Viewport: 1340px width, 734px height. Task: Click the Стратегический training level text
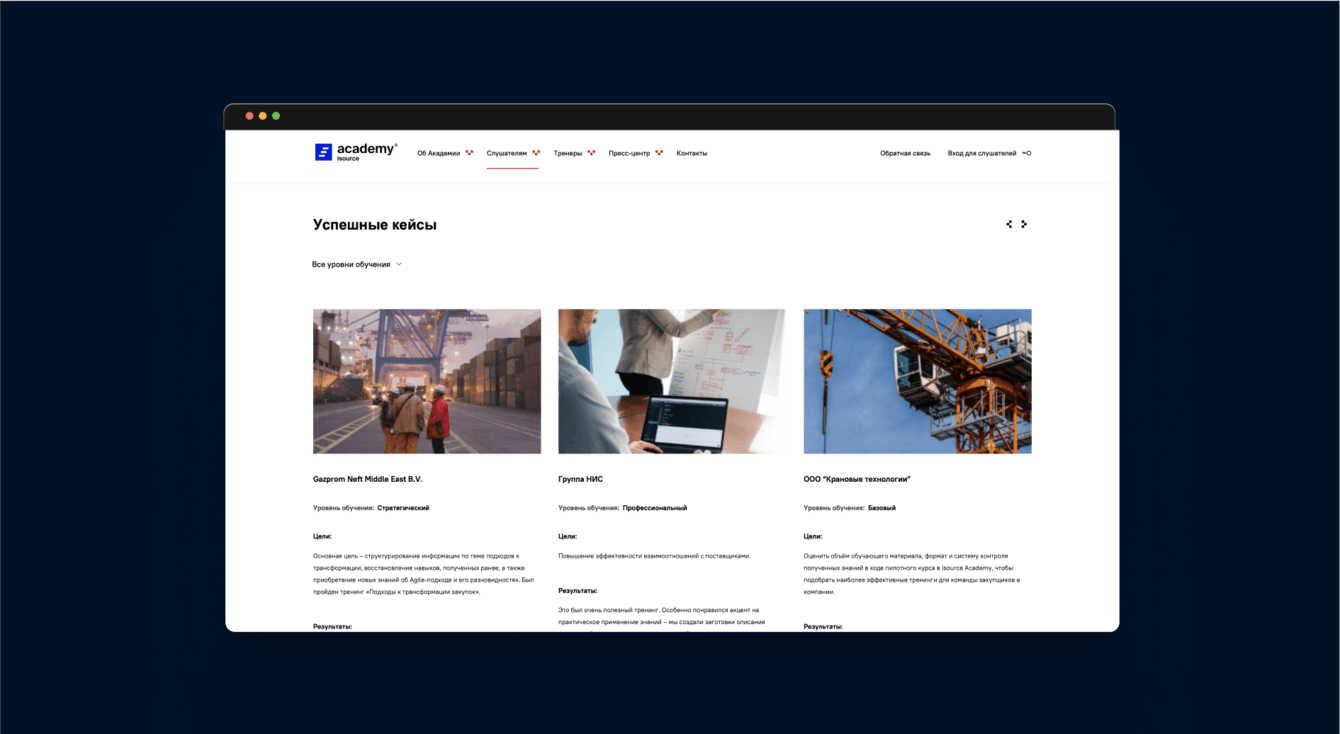tap(403, 508)
